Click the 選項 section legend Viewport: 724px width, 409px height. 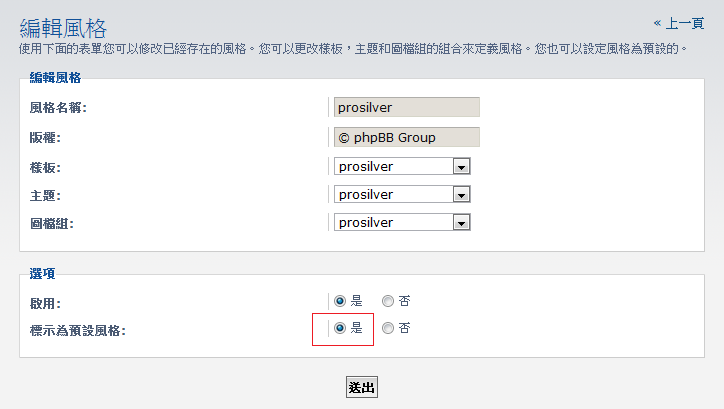[x=43, y=274]
